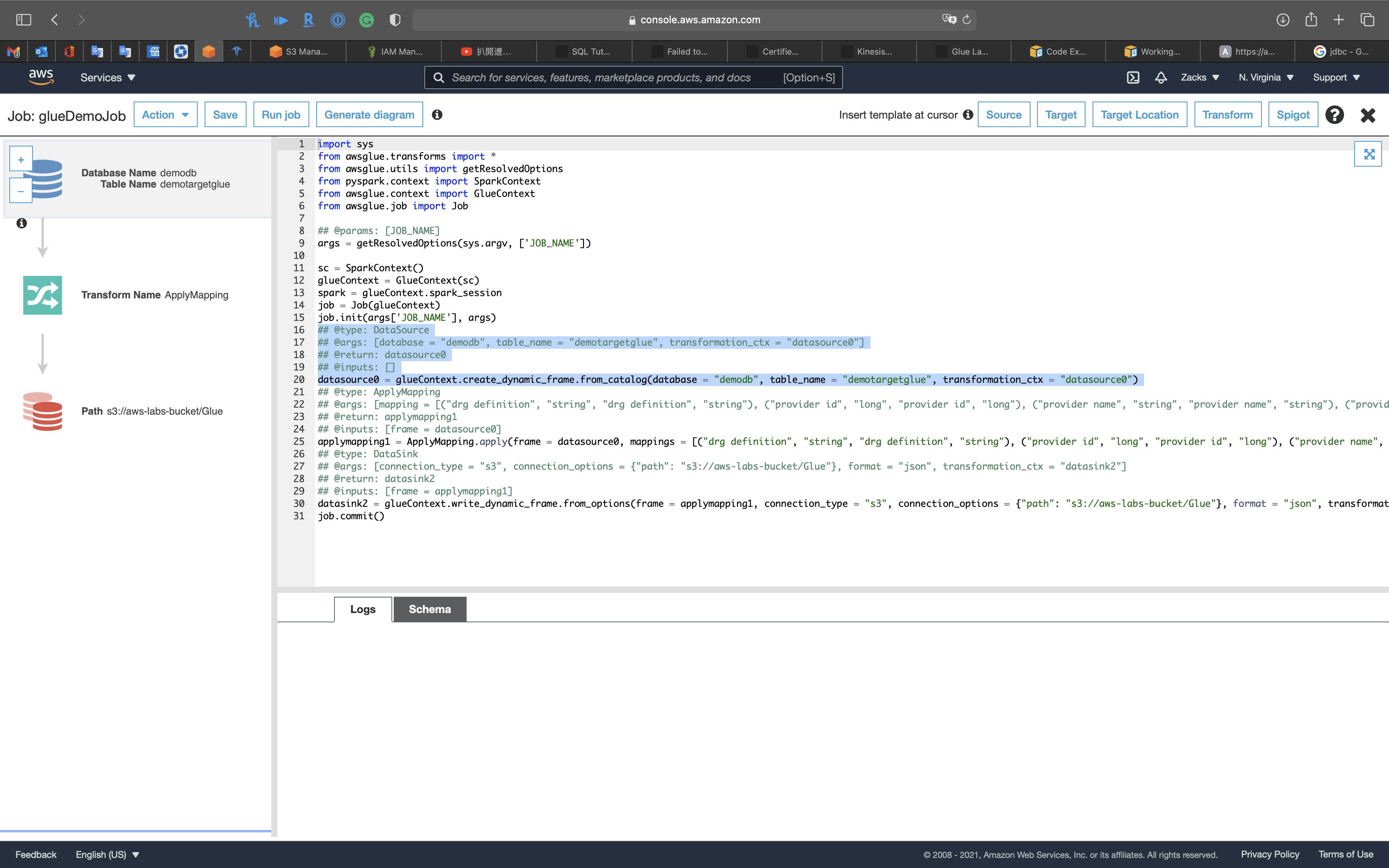Click the diagram zoom-out minus button

[21, 191]
